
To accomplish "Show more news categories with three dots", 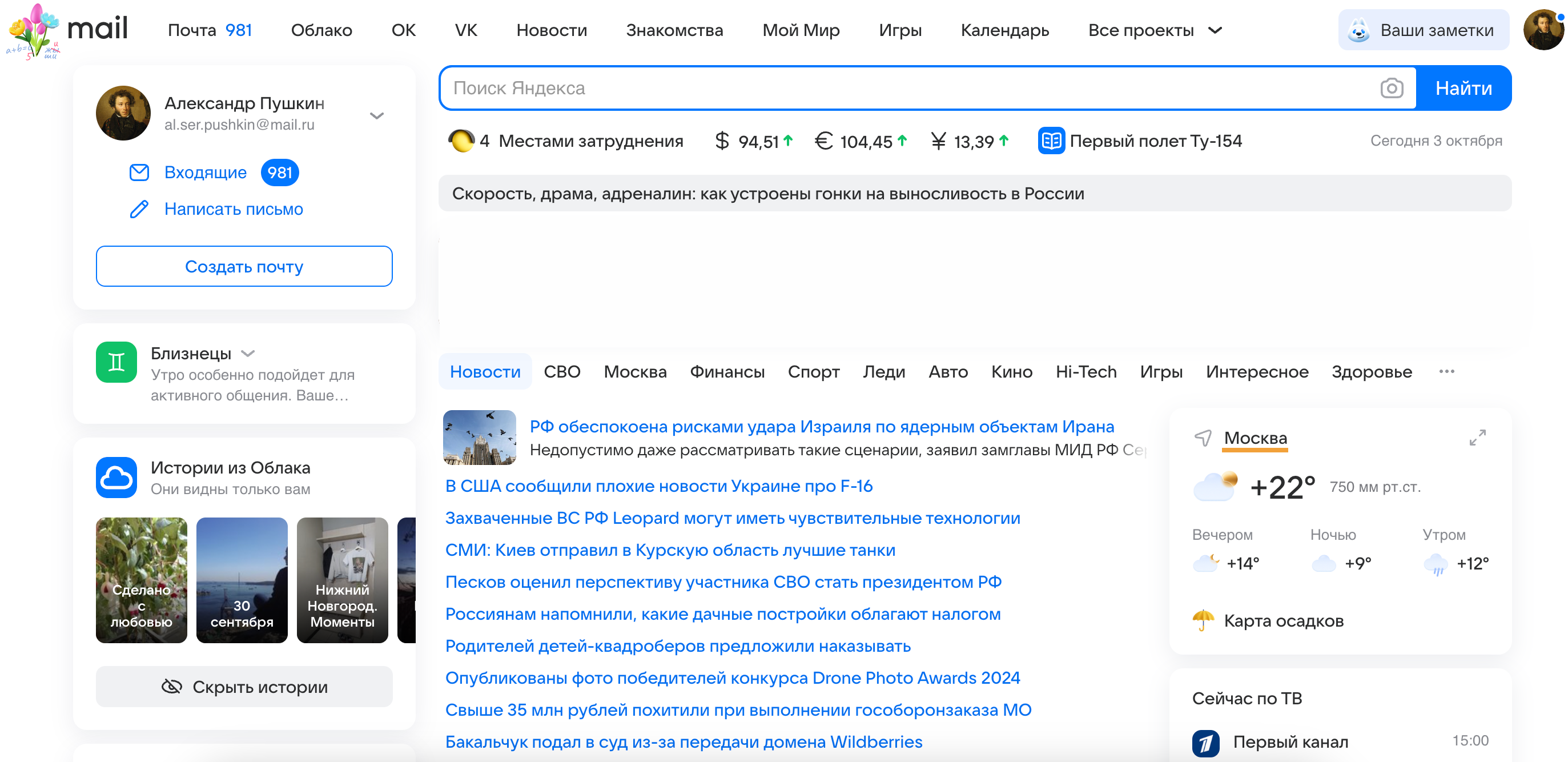I will click(x=1446, y=371).
